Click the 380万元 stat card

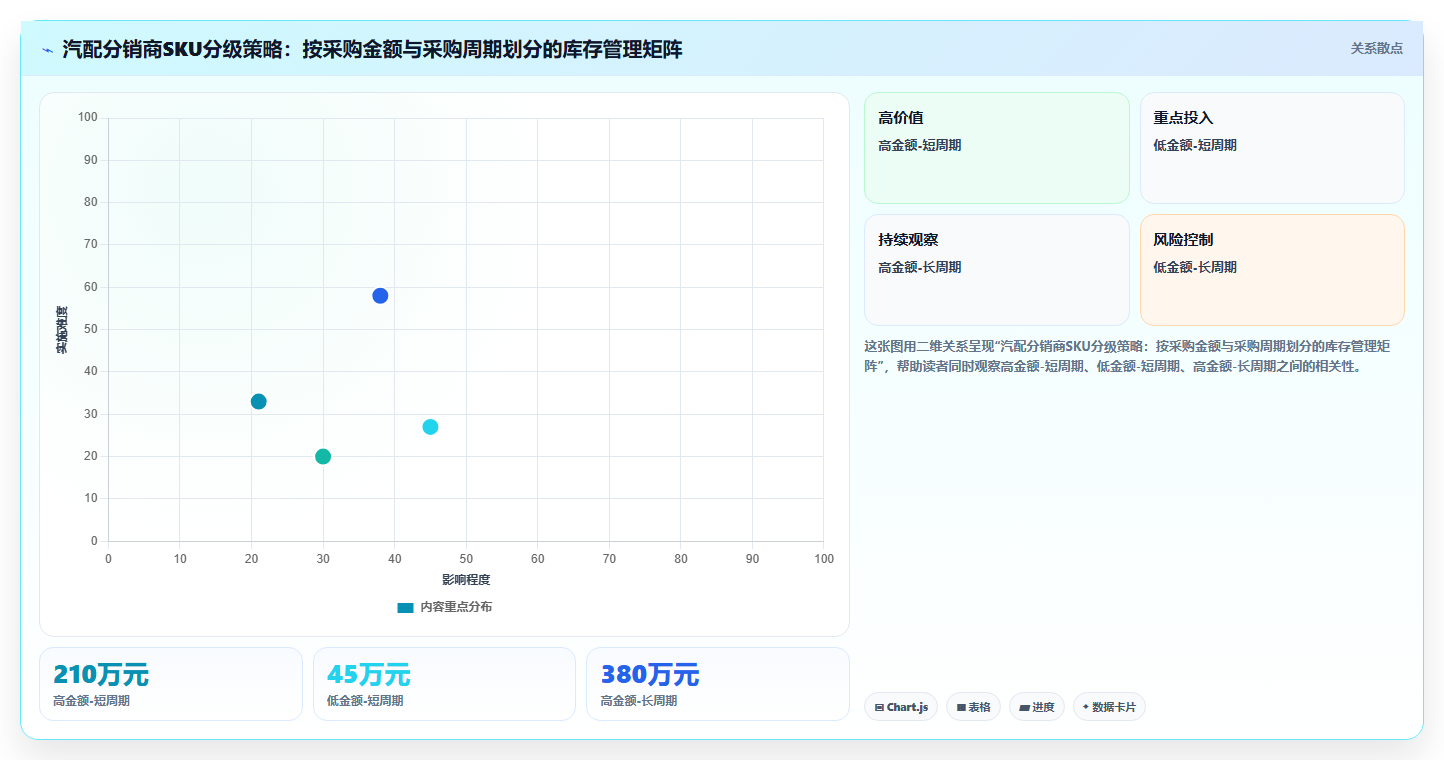[x=718, y=684]
